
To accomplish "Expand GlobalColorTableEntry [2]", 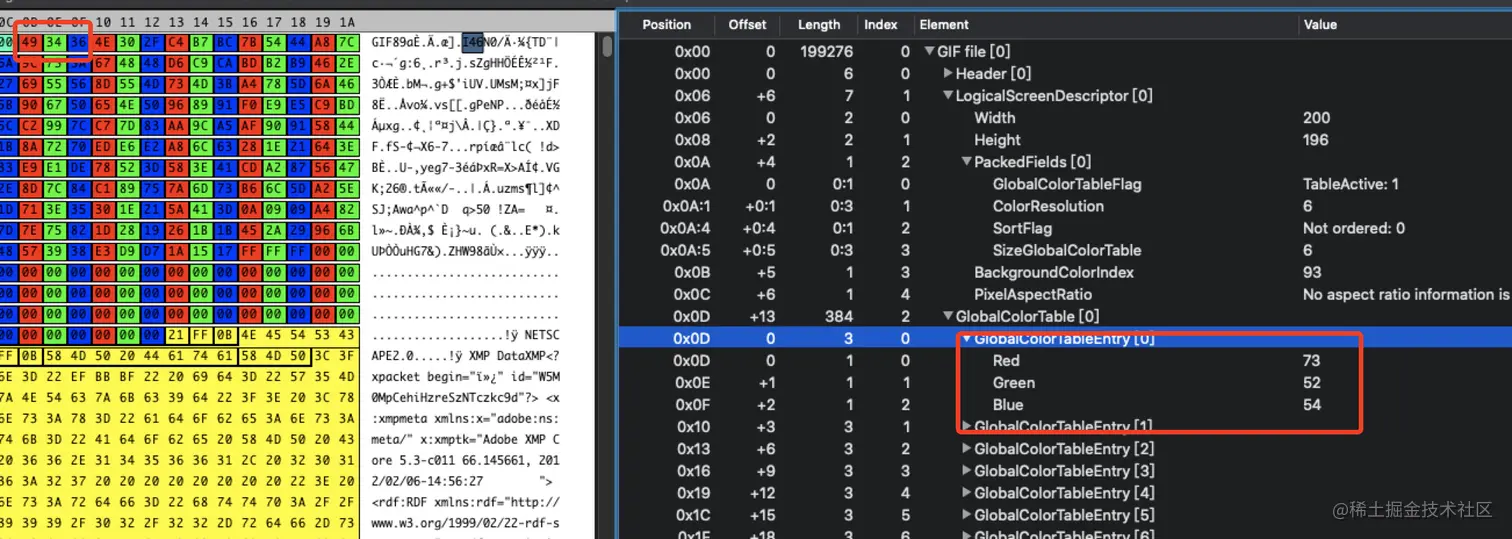I will tap(966, 449).
